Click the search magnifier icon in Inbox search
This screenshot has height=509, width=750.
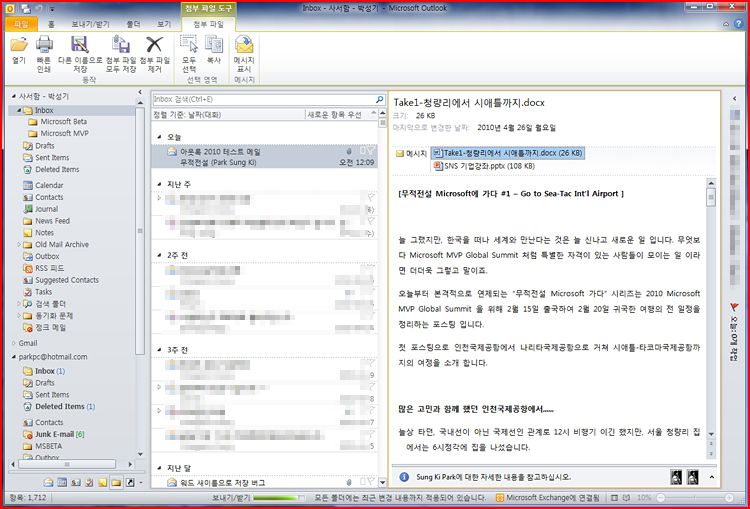(379, 100)
